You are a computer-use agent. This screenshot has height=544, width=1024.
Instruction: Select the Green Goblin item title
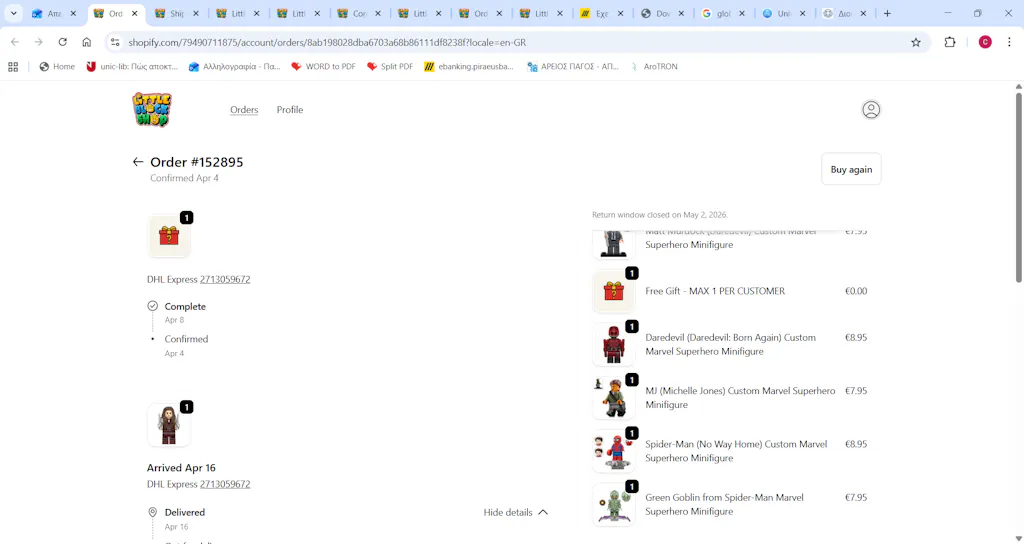[x=724, y=504]
